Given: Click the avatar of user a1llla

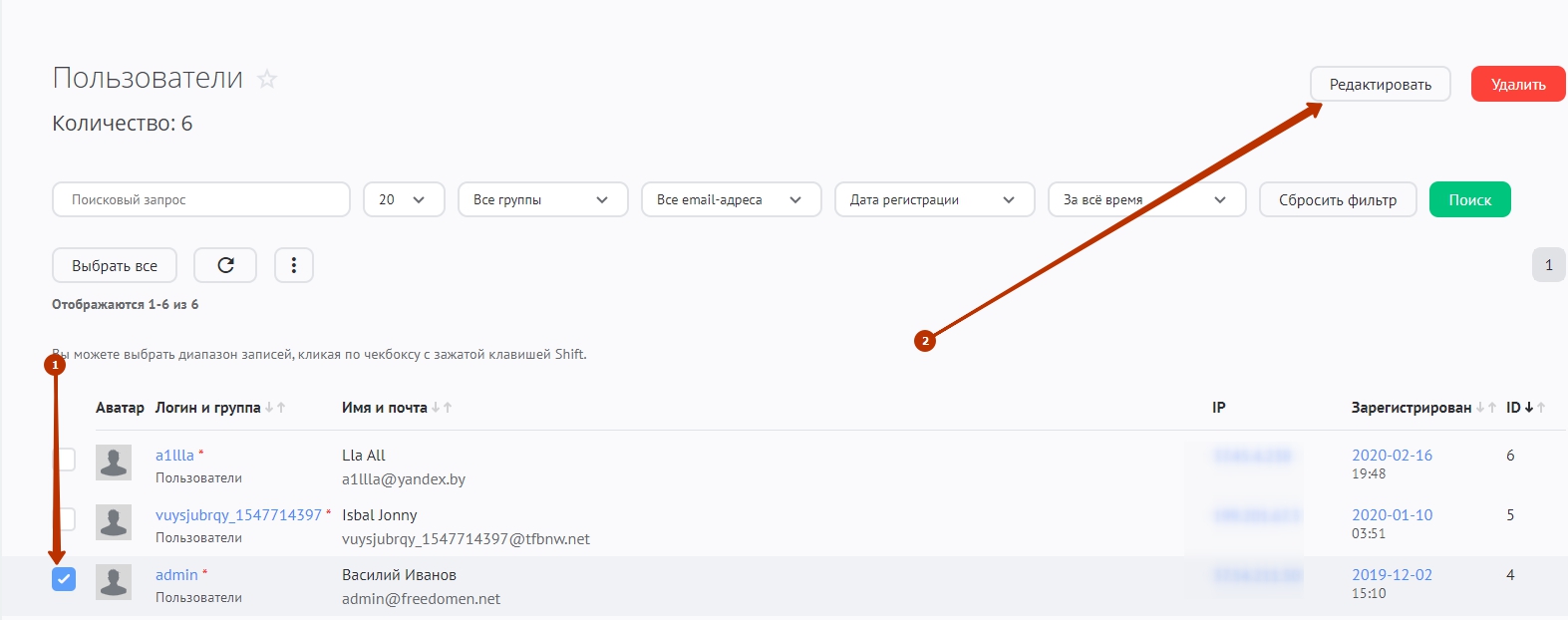Looking at the screenshot, I should [x=114, y=463].
